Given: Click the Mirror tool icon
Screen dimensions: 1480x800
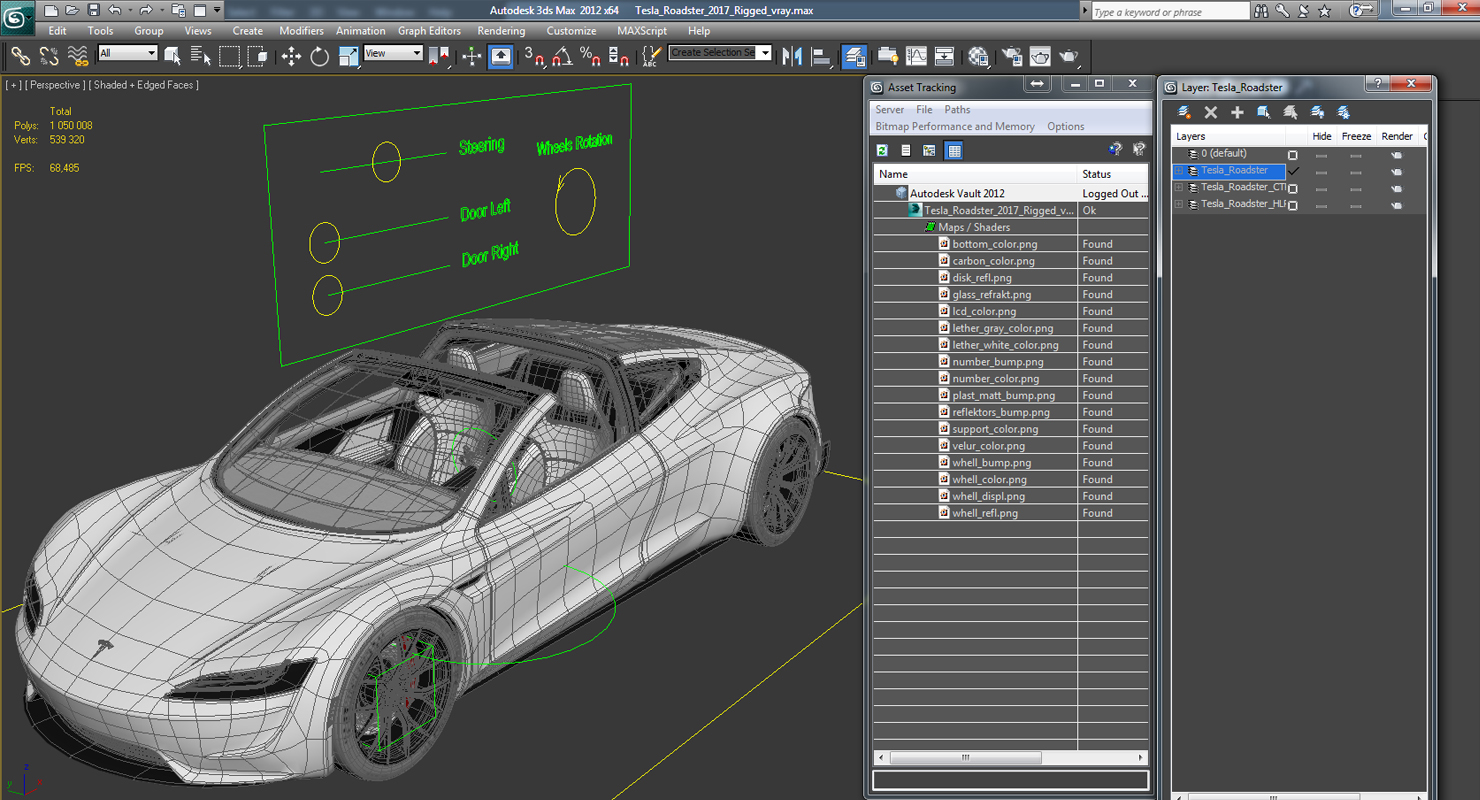Looking at the screenshot, I should tap(793, 56).
